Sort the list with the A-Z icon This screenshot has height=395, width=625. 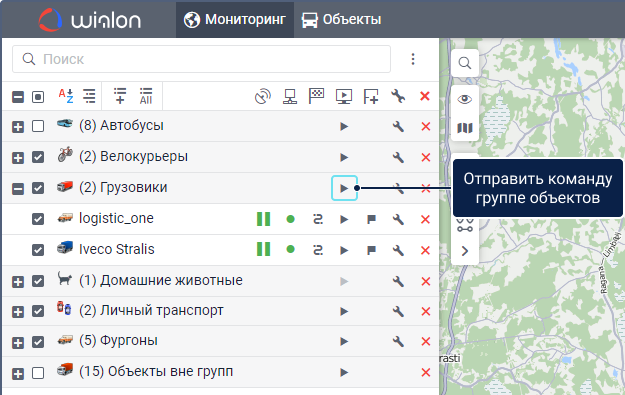(66, 96)
